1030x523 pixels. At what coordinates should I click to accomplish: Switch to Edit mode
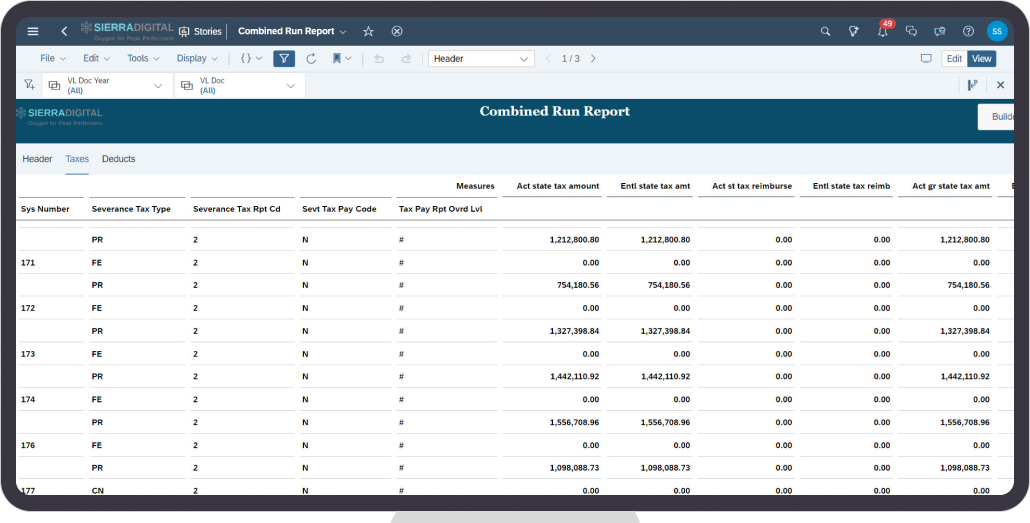coord(954,59)
